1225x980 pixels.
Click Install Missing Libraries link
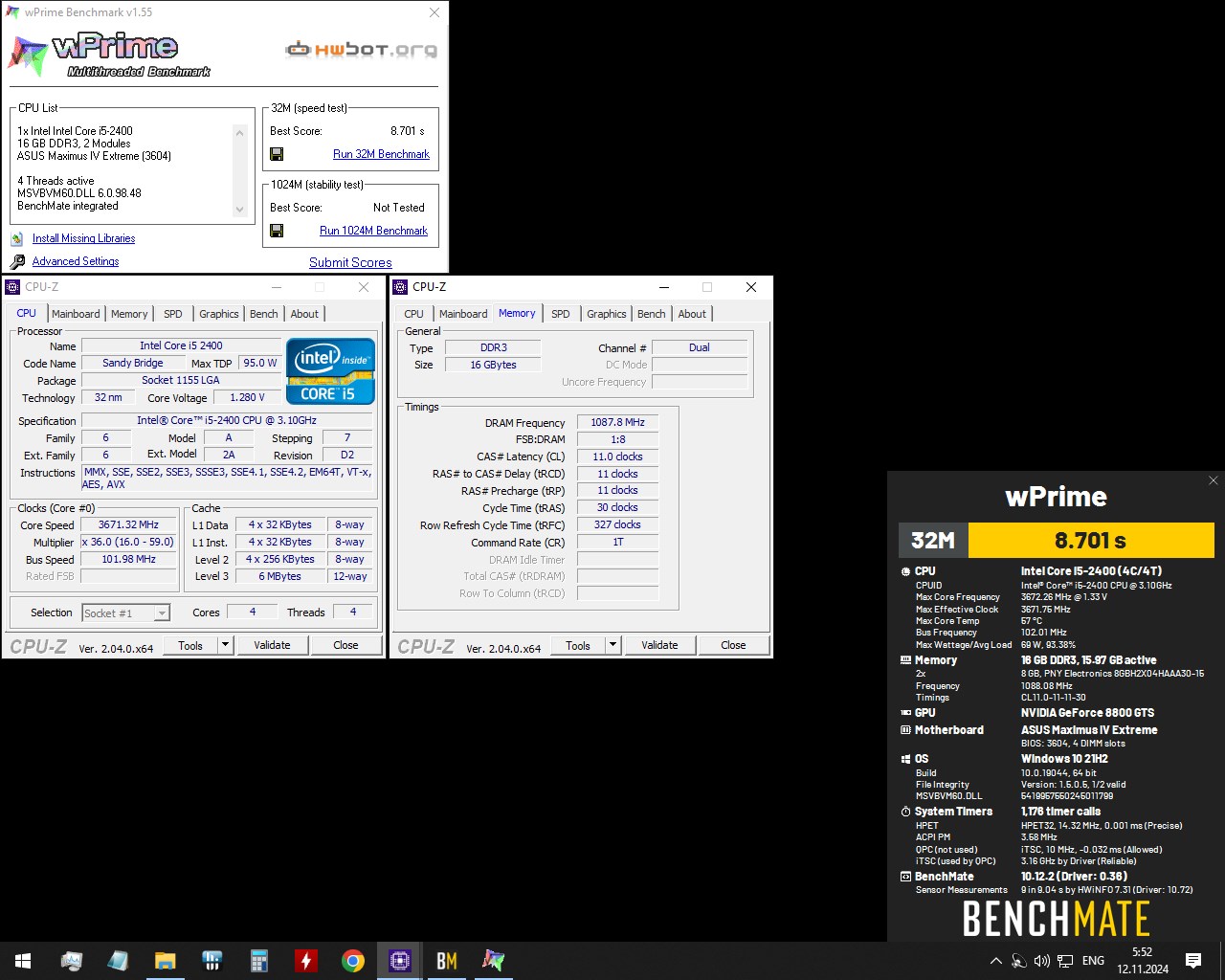(83, 238)
